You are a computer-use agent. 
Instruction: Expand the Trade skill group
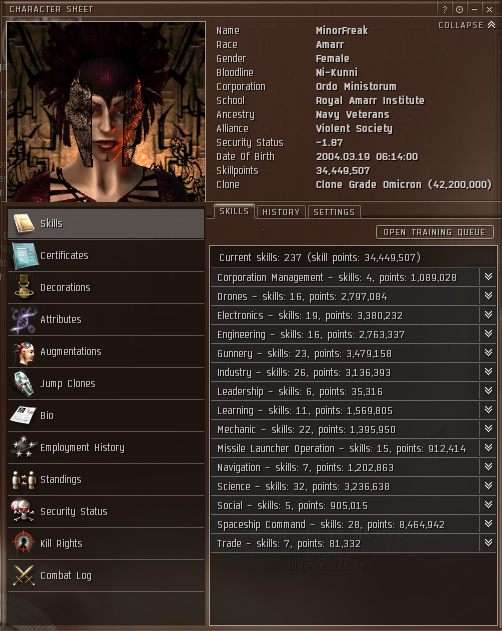point(488,543)
